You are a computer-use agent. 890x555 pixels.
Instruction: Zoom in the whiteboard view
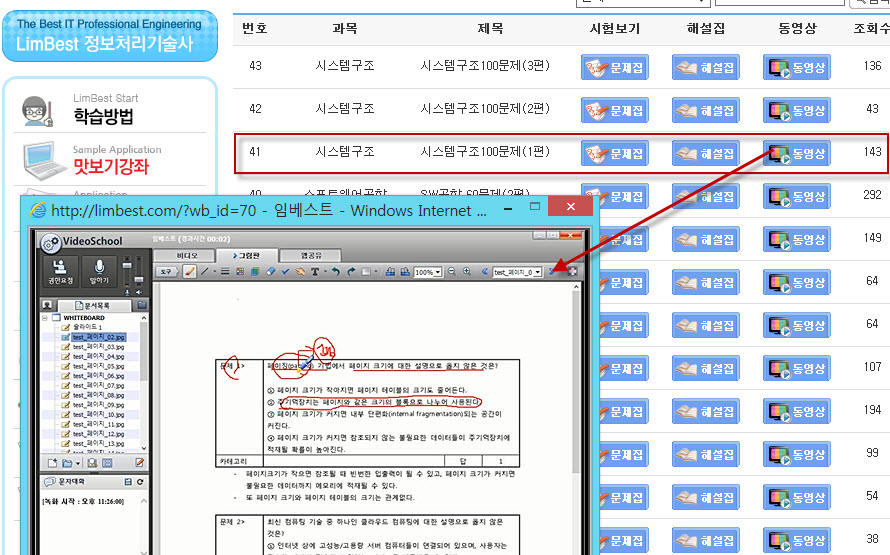coord(467,272)
